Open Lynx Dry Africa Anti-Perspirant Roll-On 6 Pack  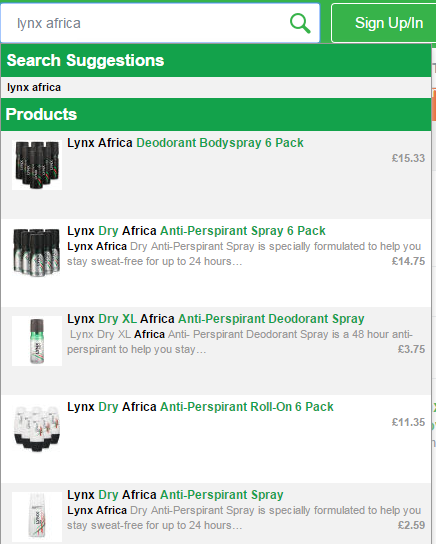[200, 407]
